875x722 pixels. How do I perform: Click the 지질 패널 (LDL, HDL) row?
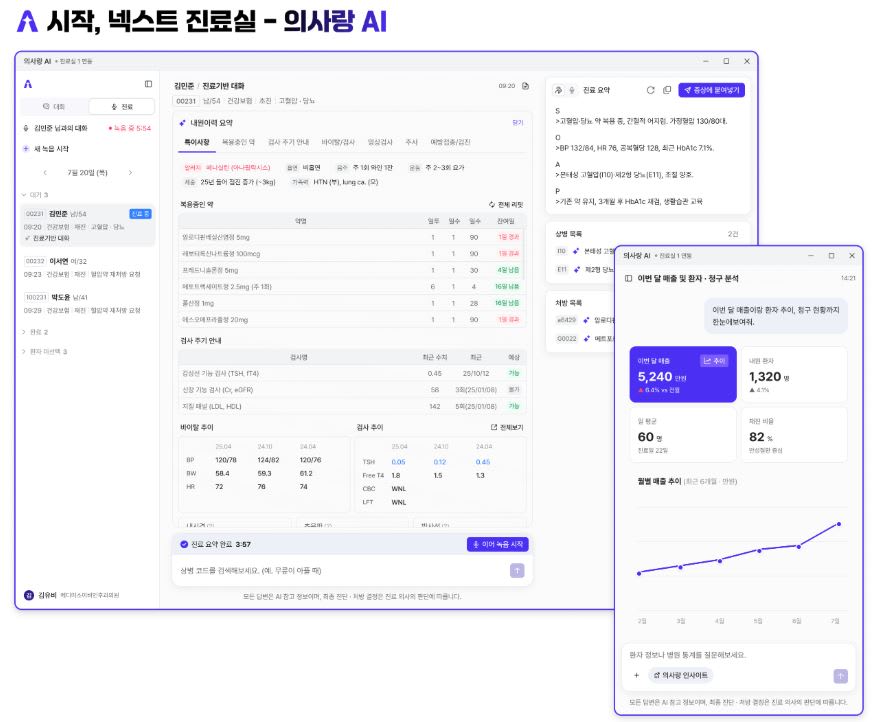click(352, 406)
